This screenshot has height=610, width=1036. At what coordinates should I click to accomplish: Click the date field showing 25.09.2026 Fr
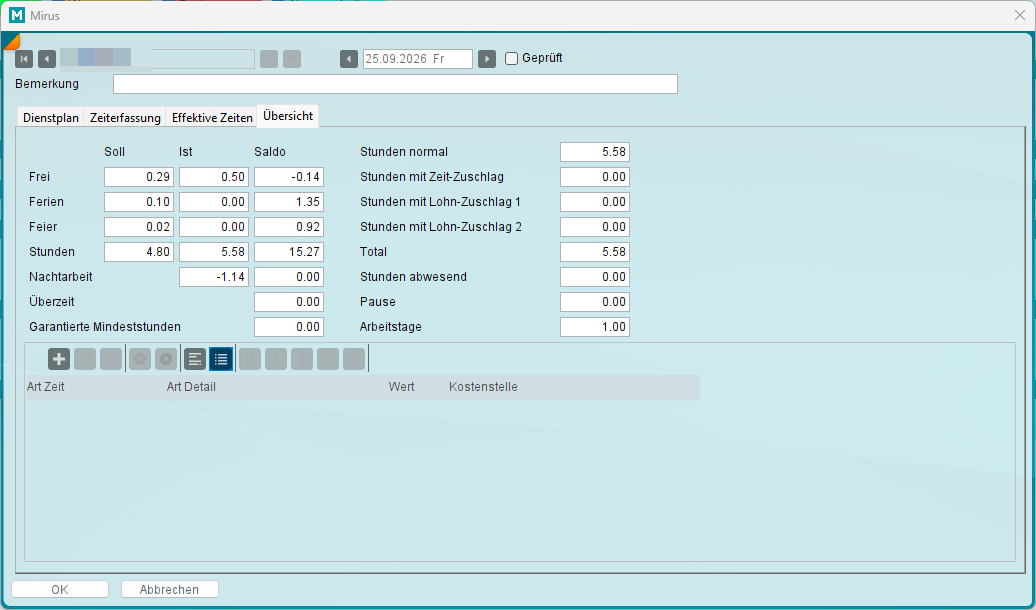point(418,59)
